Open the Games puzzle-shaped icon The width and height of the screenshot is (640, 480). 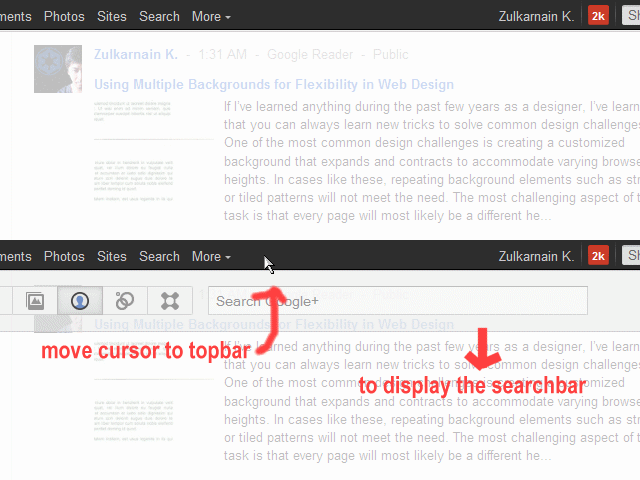point(170,301)
